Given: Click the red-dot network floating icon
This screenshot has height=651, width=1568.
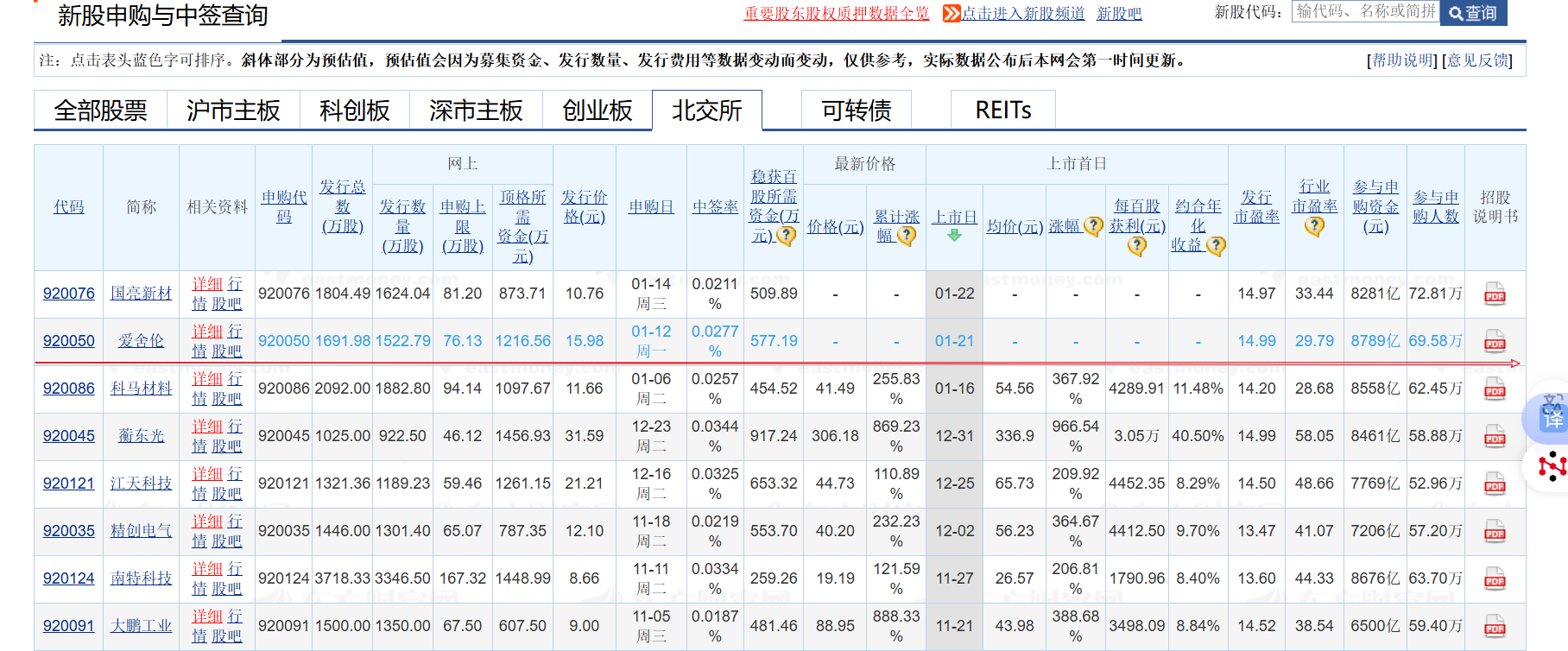Looking at the screenshot, I should point(1552,466).
